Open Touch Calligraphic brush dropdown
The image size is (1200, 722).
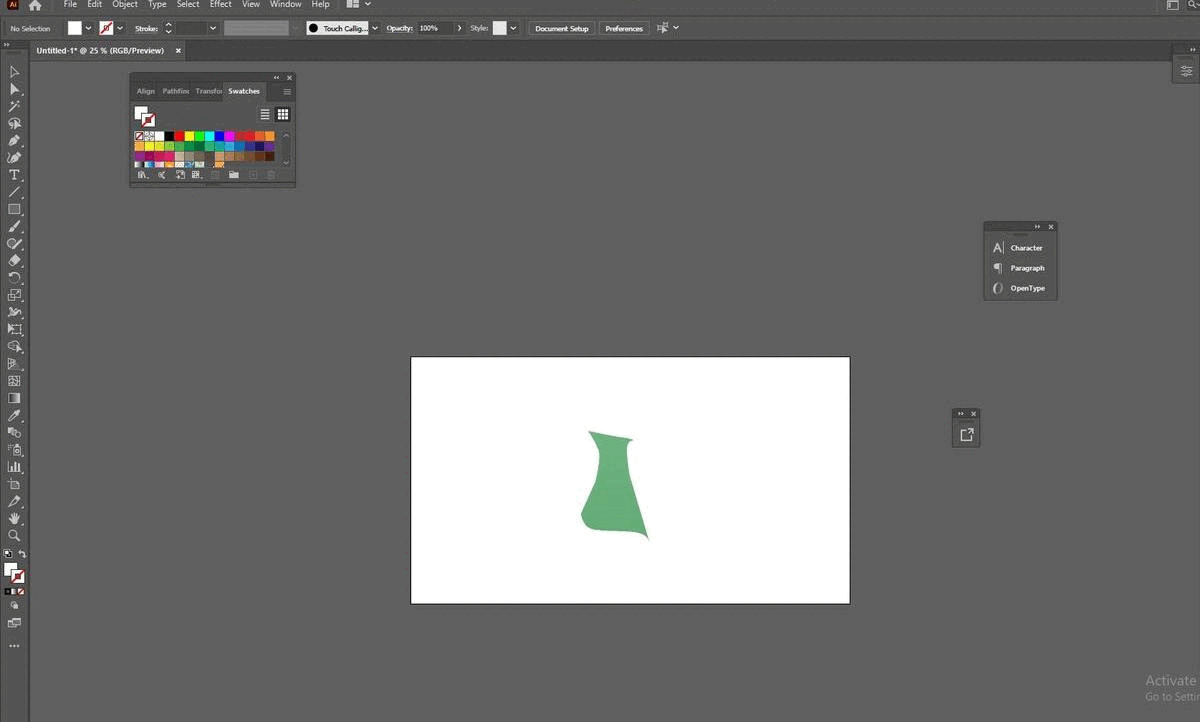point(375,28)
